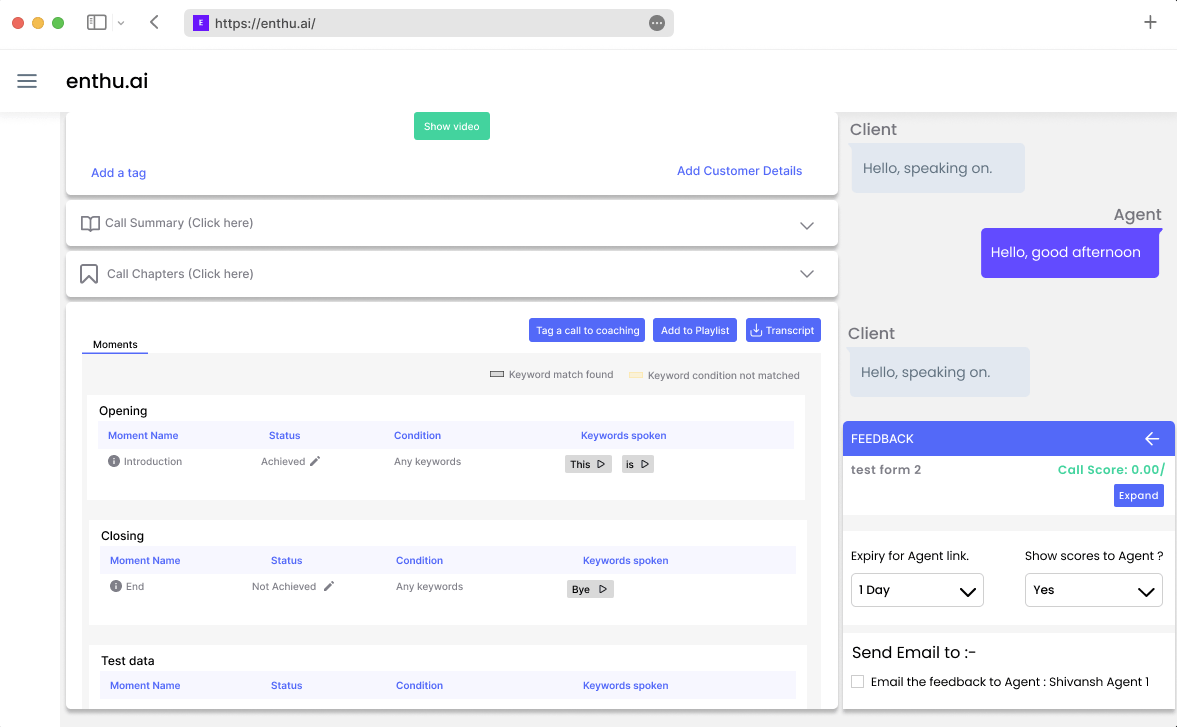This screenshot has width=1177, height=727.
Task: Edit the Introduction moment status pencil
Action: (x=315, y=462)
